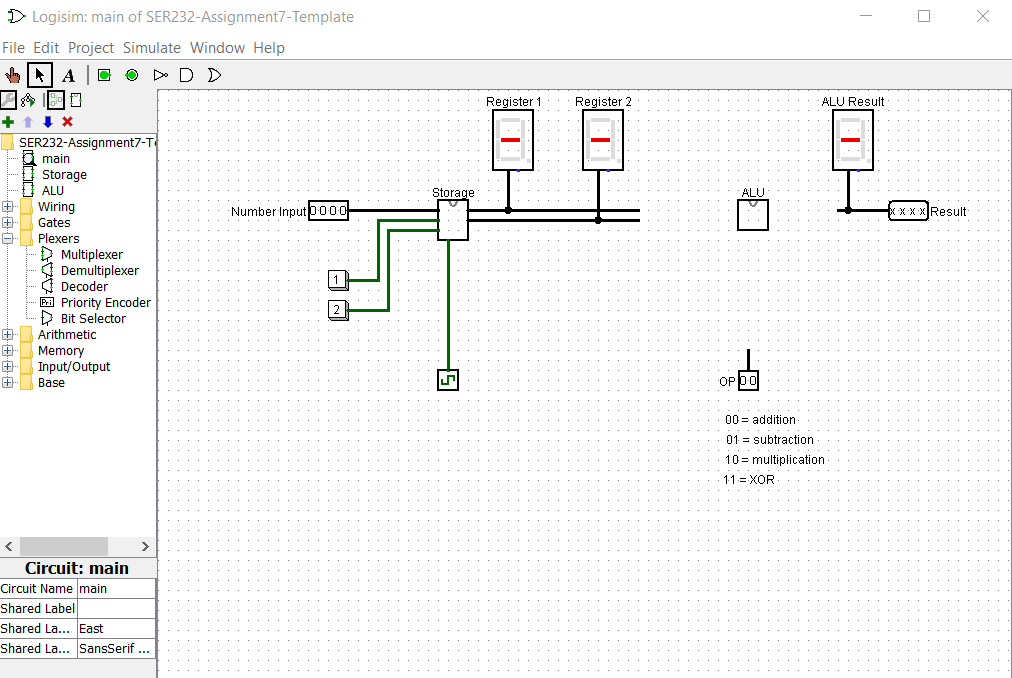The image size is (1012, 678).
Task: Remove circuit using the red X button
Action: point(67,121)
